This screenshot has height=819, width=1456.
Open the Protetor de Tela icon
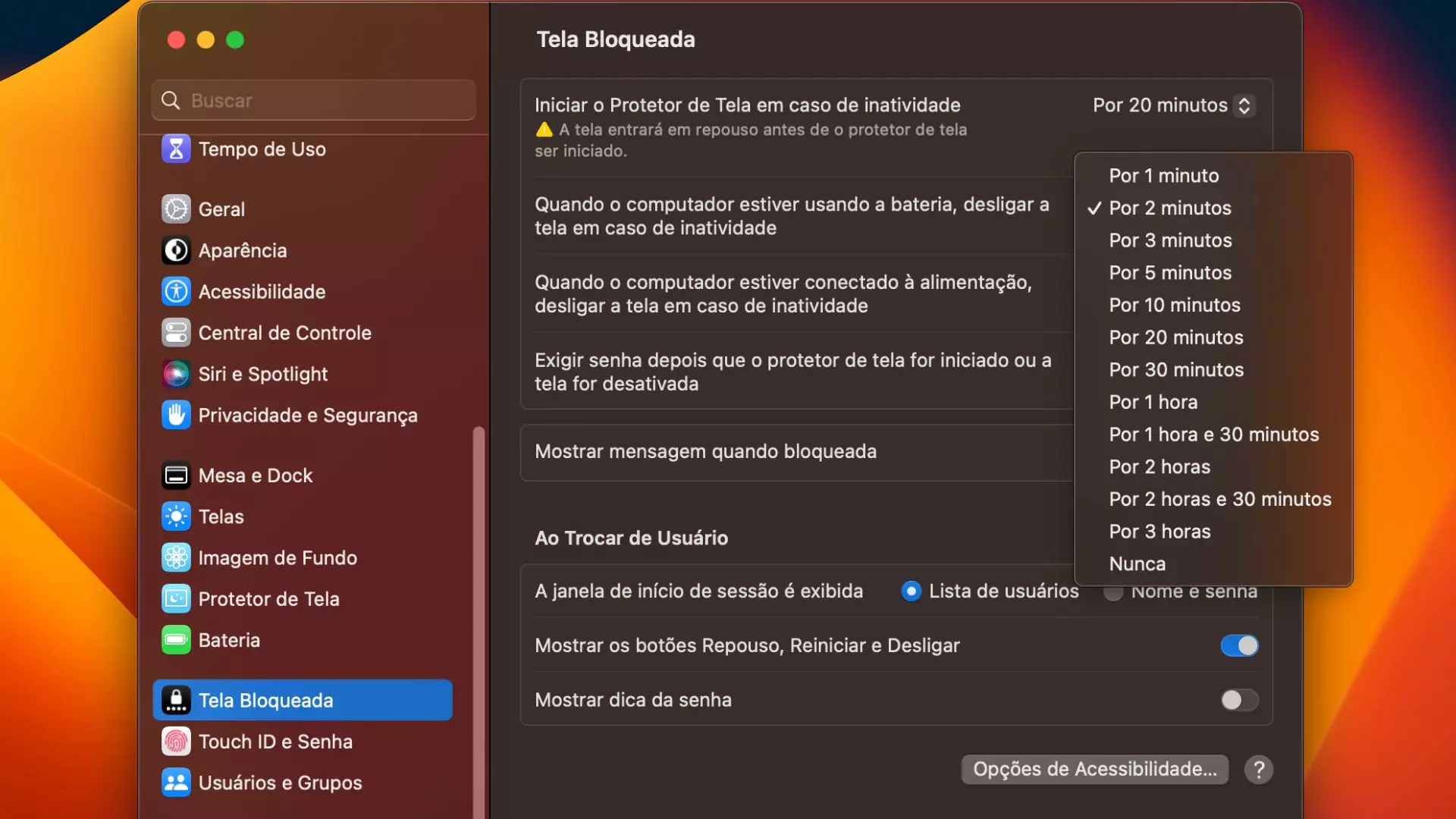[175, 598]
